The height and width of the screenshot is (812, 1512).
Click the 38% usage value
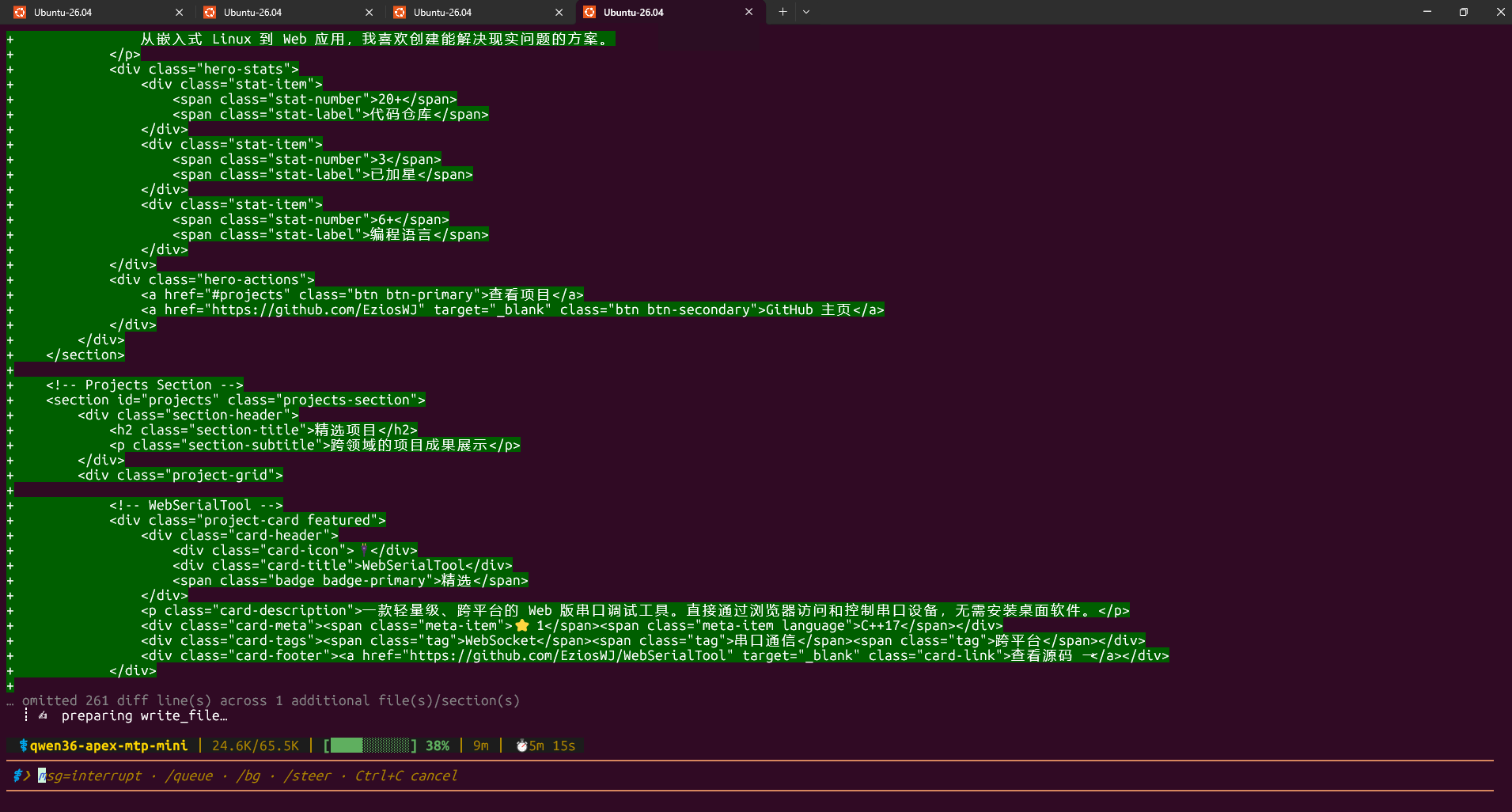438,746
